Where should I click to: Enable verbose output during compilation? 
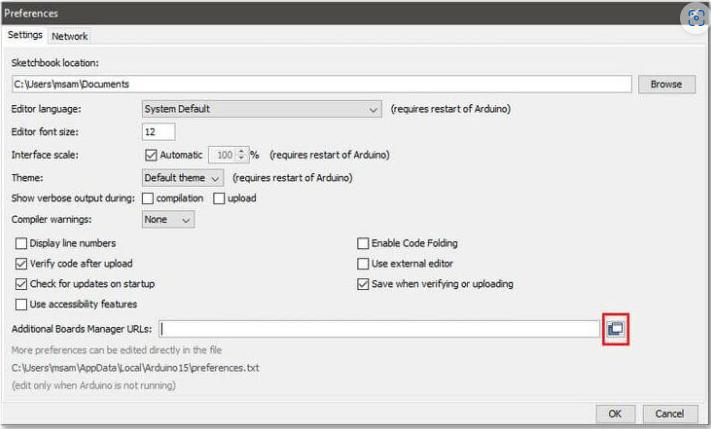(x=148, y=199)
